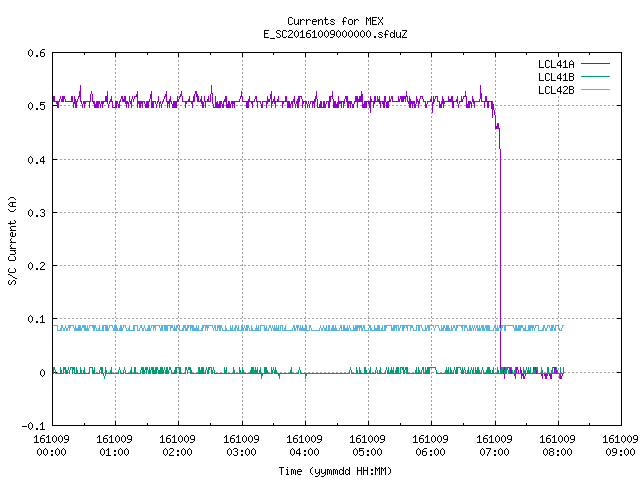Viewport: 640px width, 480px height.
Task: Click the 0 y-axis tick label
Action: (42, 373)
